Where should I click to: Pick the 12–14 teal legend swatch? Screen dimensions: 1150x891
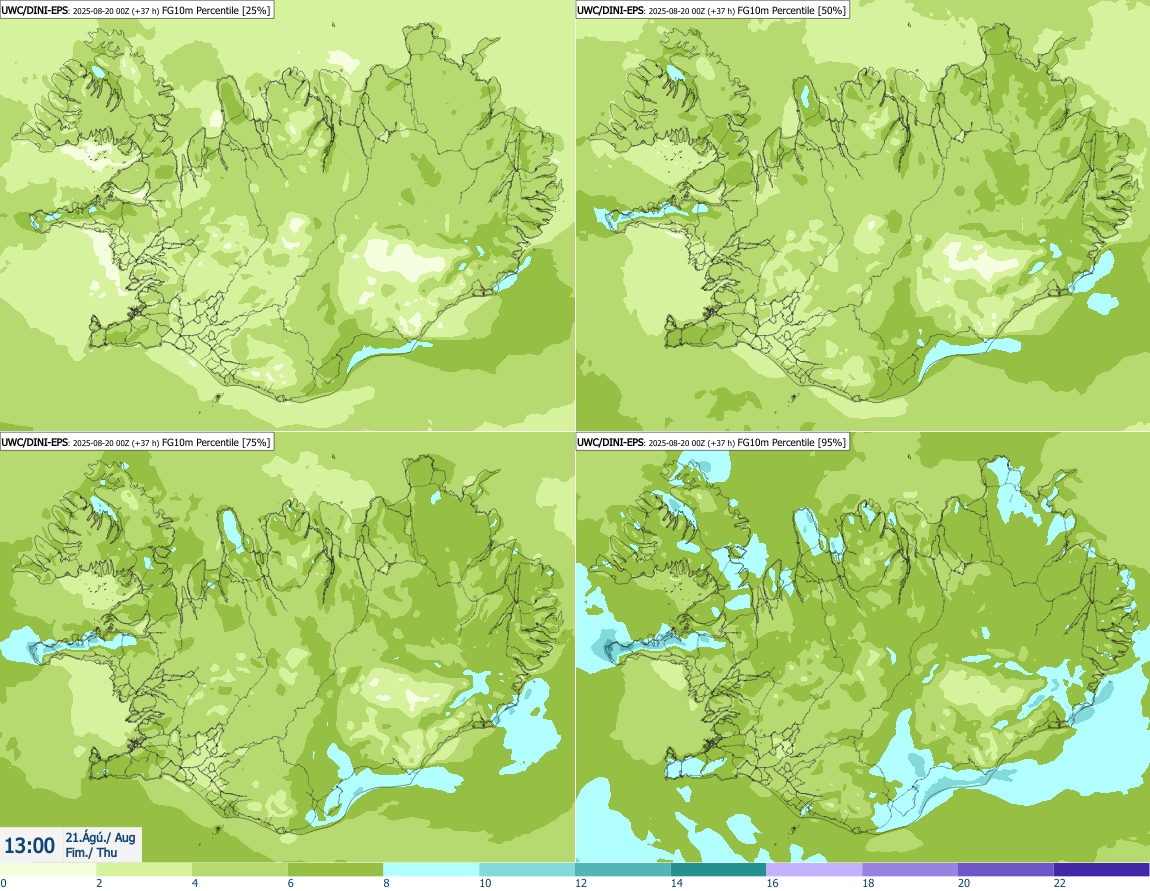623,870
